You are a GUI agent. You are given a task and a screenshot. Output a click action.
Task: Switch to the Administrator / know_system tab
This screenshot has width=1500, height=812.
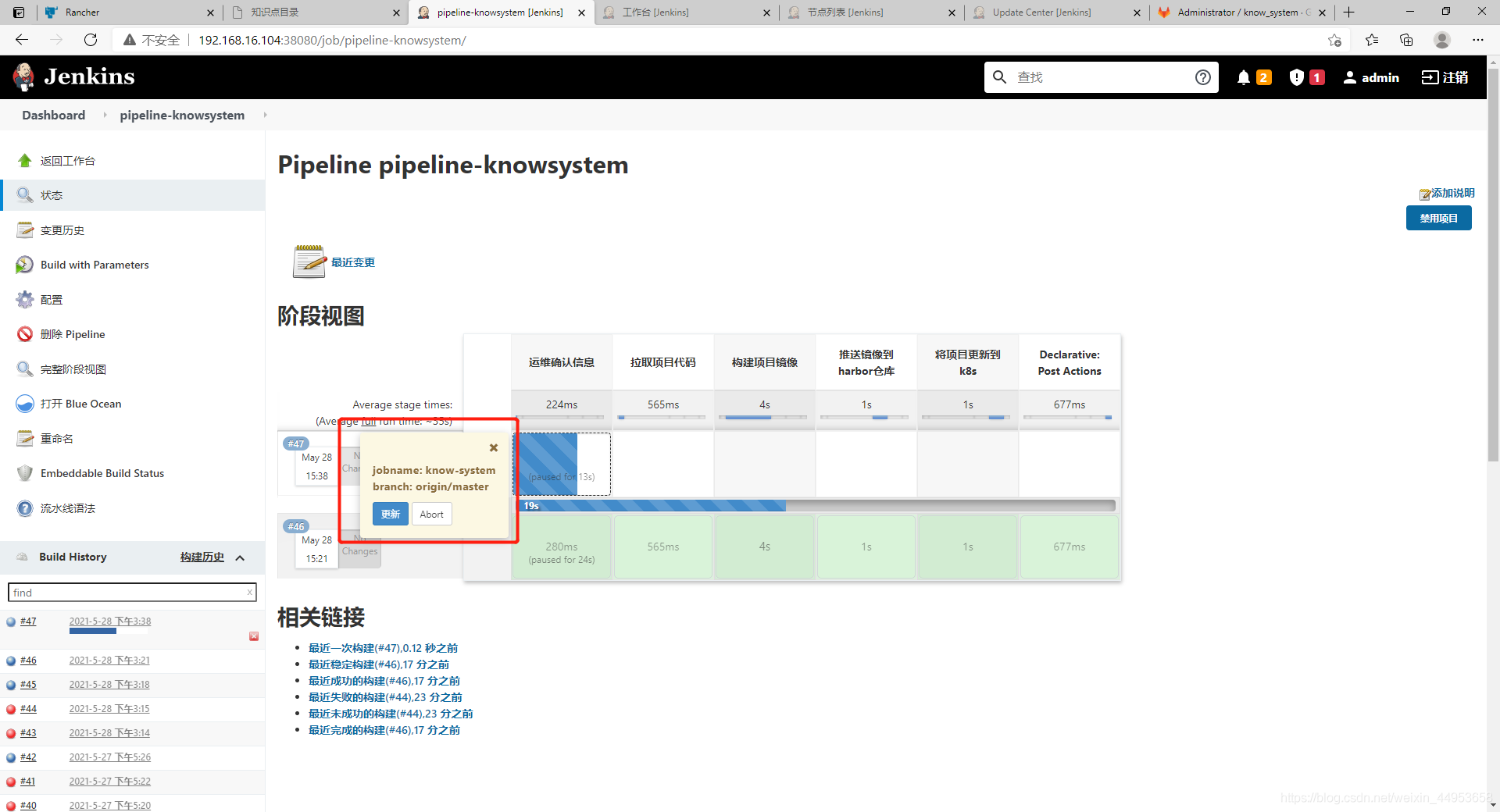[1242, 12]
